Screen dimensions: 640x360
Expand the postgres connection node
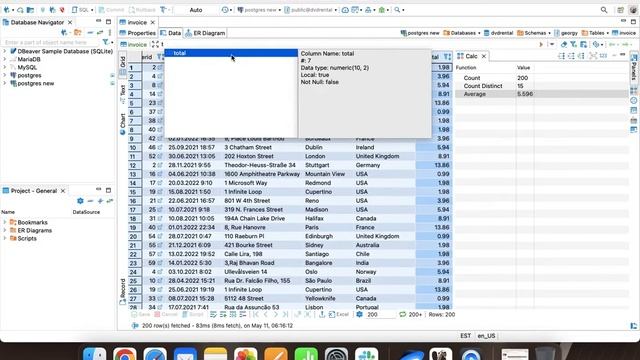tap(5, 76)
